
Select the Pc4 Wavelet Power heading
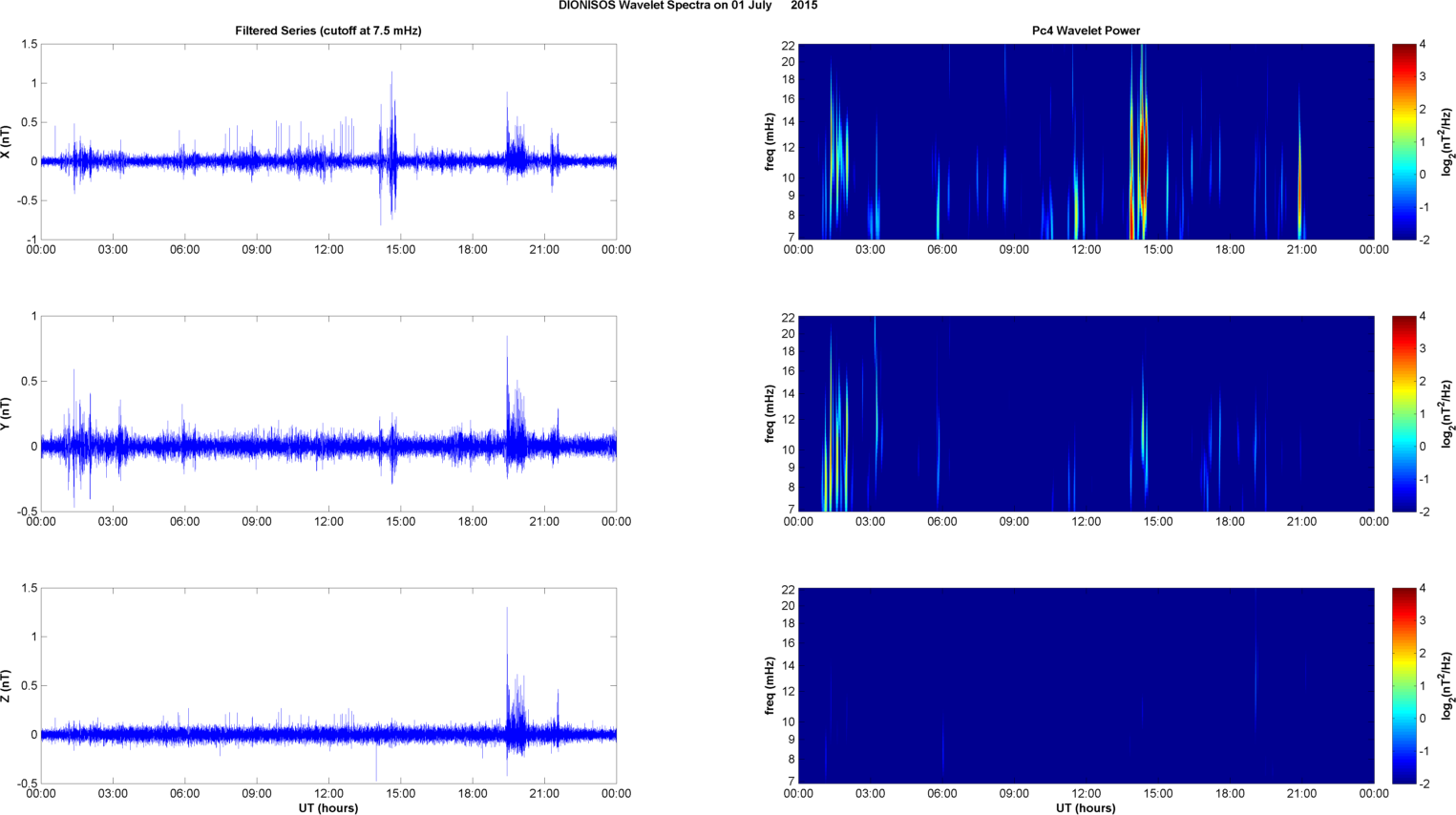click(x=1086, y=31)
